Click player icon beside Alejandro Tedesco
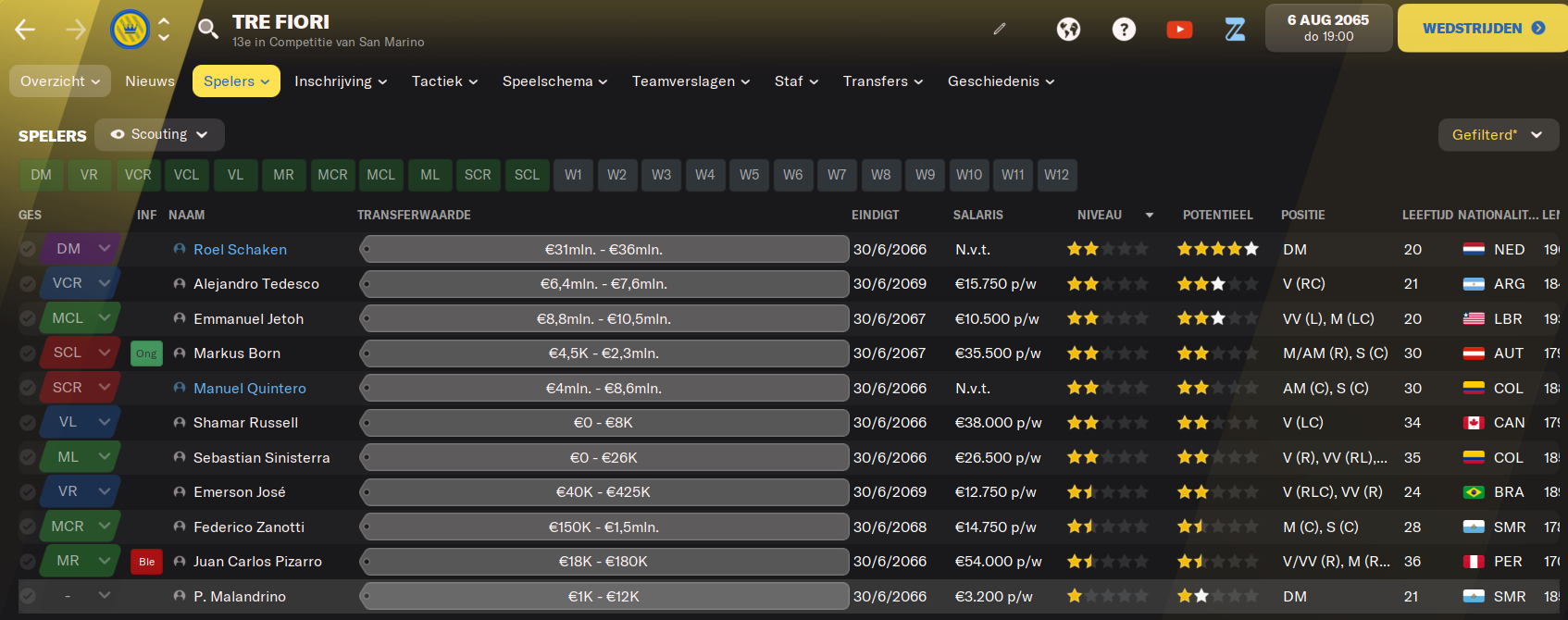The height and width of the screenshot is (620, 1568). [x=180, y=284]
